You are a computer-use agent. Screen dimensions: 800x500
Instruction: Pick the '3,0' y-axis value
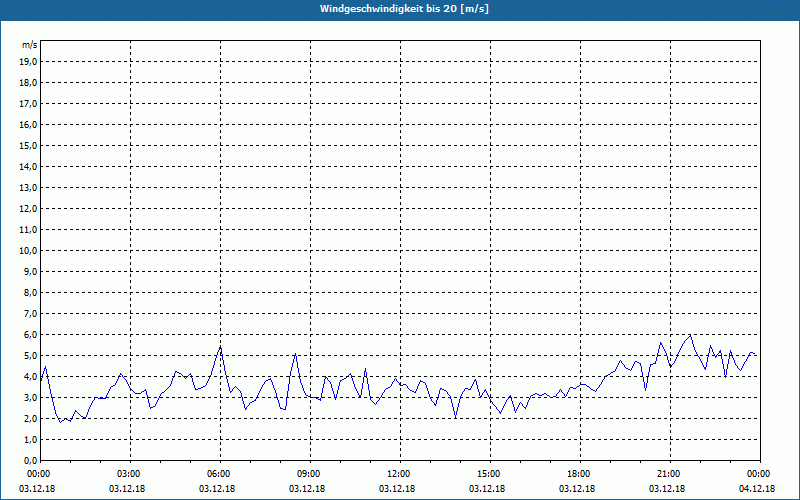tap(30, 397)
